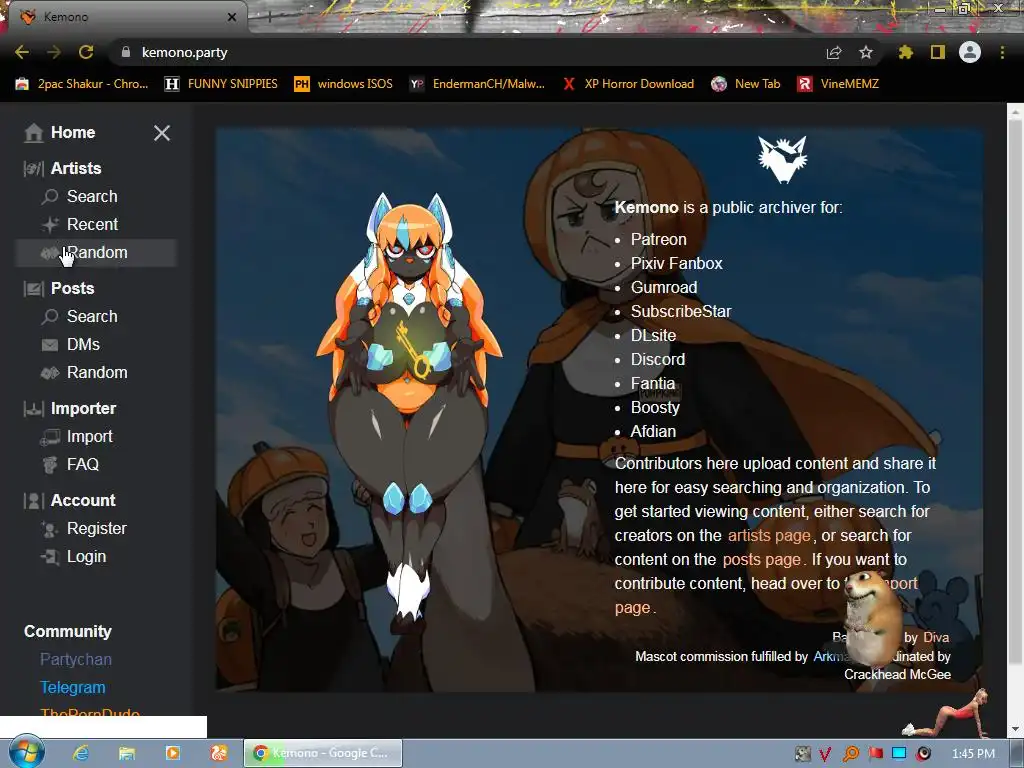
Task: Open the XP Horror Download bookmark
Action: click(x=628, y=84)
